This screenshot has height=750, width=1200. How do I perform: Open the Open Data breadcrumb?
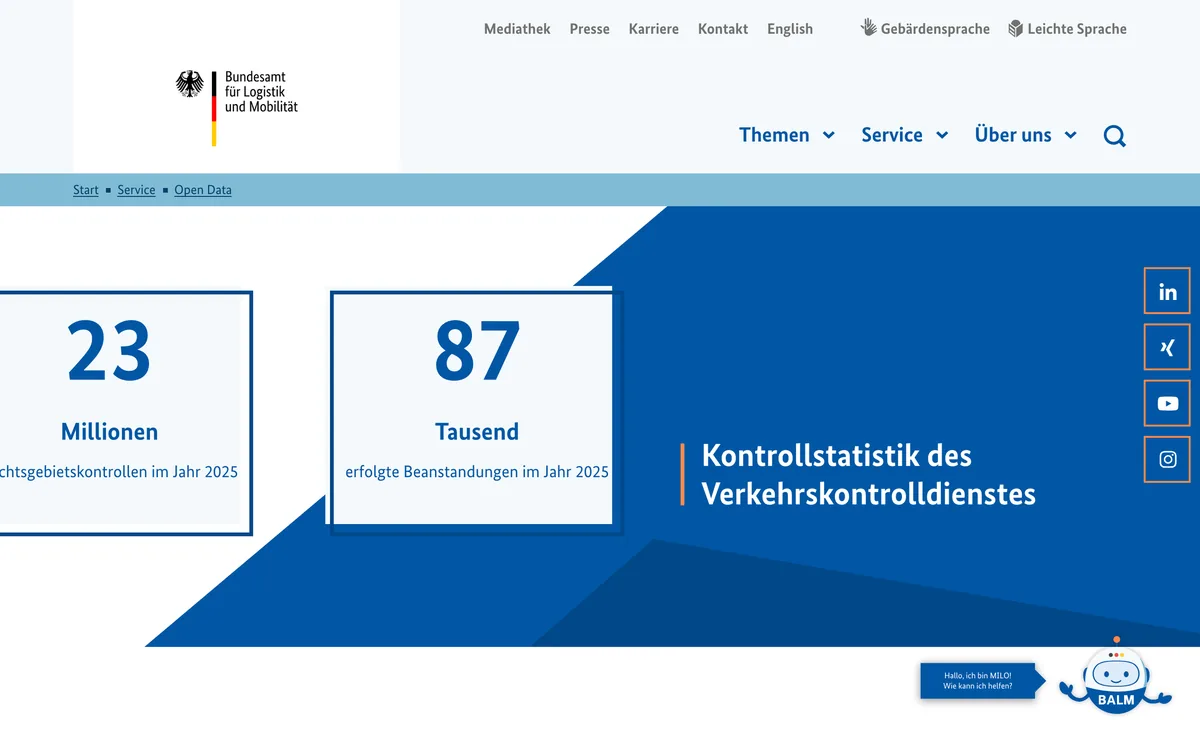click(x=203, y=190)
